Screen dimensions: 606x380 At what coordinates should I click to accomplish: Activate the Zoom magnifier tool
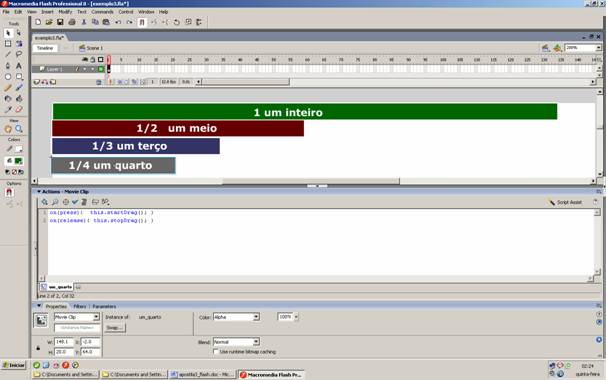tap(19, 129)
